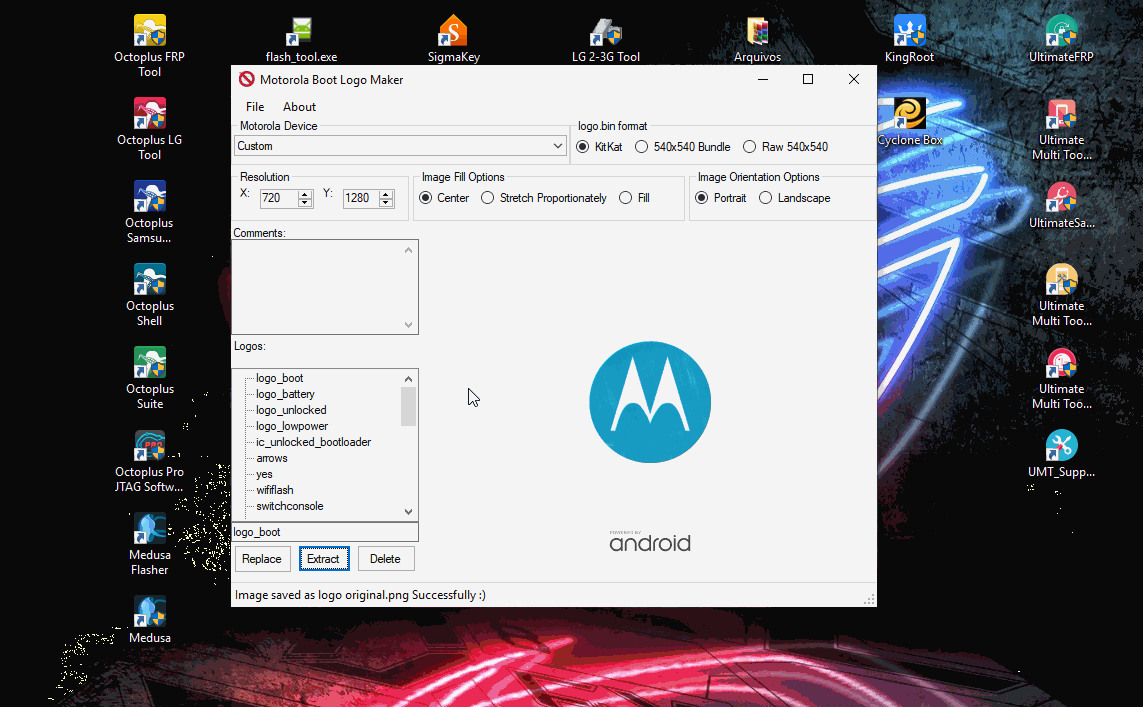Open the UMT_Supp... desktop icon
Viewport: 1143px width, 707px height.
[1061, 455]
